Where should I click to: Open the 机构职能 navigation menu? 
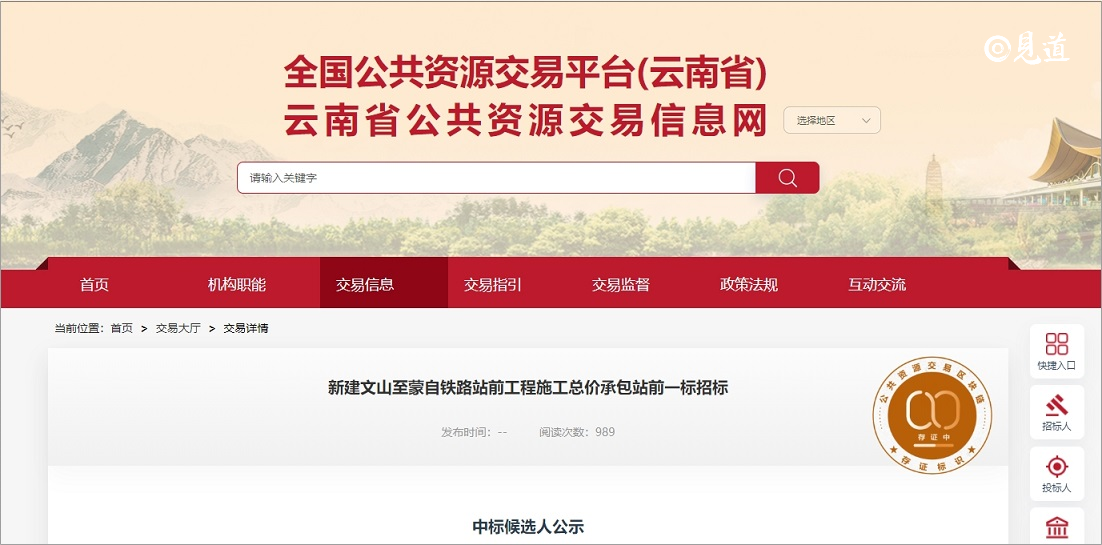point(237,285)
